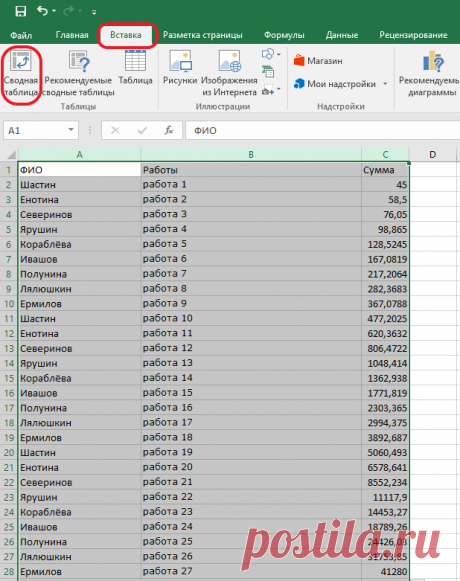
Task: Click the Name Box showing A1
Action: (x=35, y=130)
